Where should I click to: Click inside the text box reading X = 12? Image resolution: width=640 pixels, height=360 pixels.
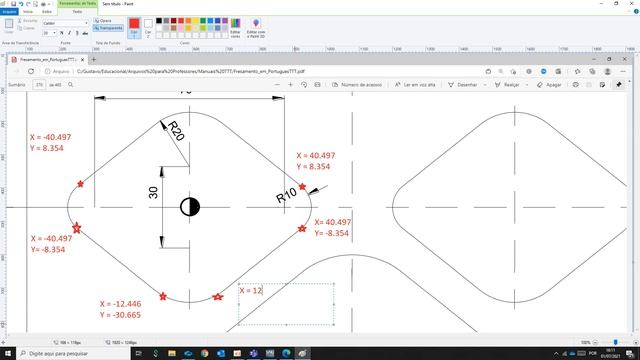(x=286, y=304)
